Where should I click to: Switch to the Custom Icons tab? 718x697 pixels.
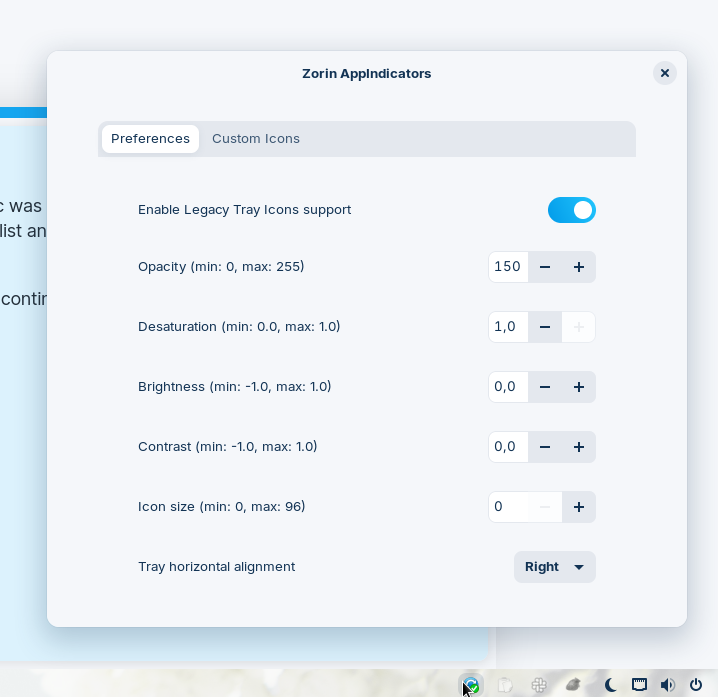[x=256, y=139]
